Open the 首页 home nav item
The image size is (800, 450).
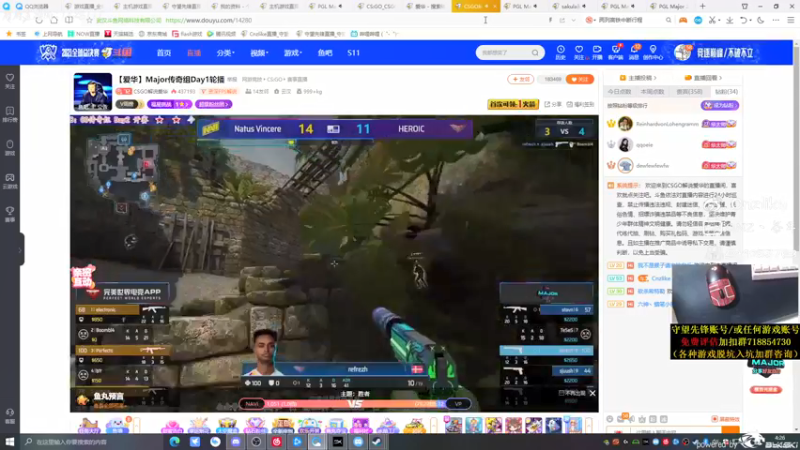164,53
